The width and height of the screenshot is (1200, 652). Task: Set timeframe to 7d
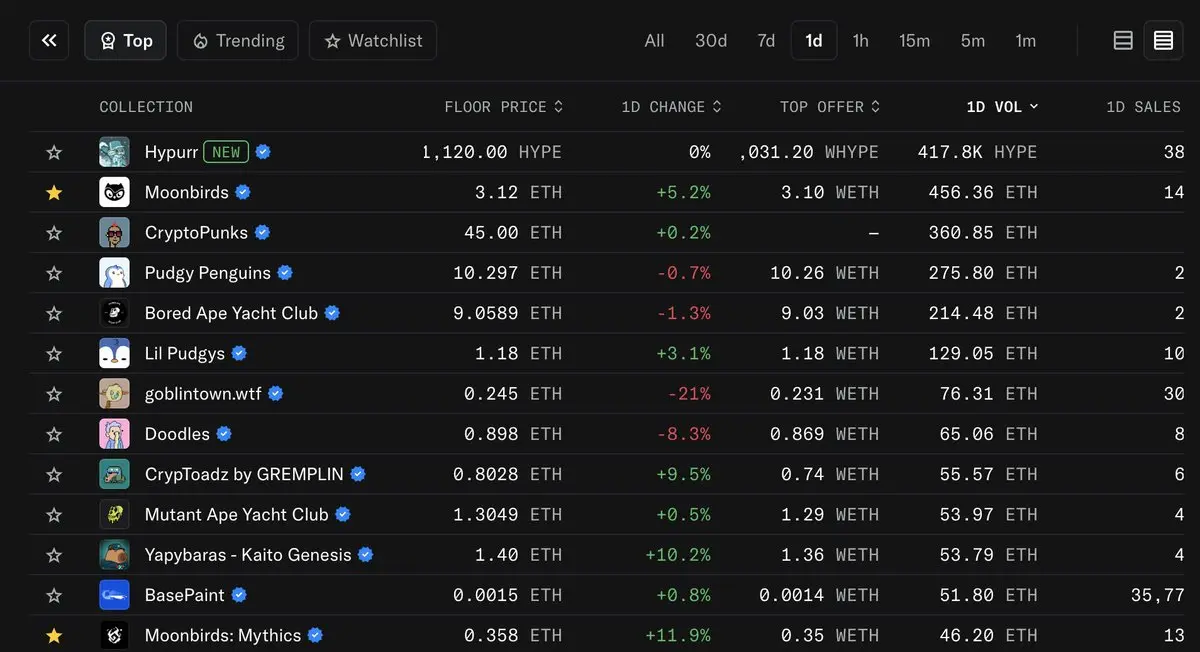pyautogui.click(x=766, y=41)
